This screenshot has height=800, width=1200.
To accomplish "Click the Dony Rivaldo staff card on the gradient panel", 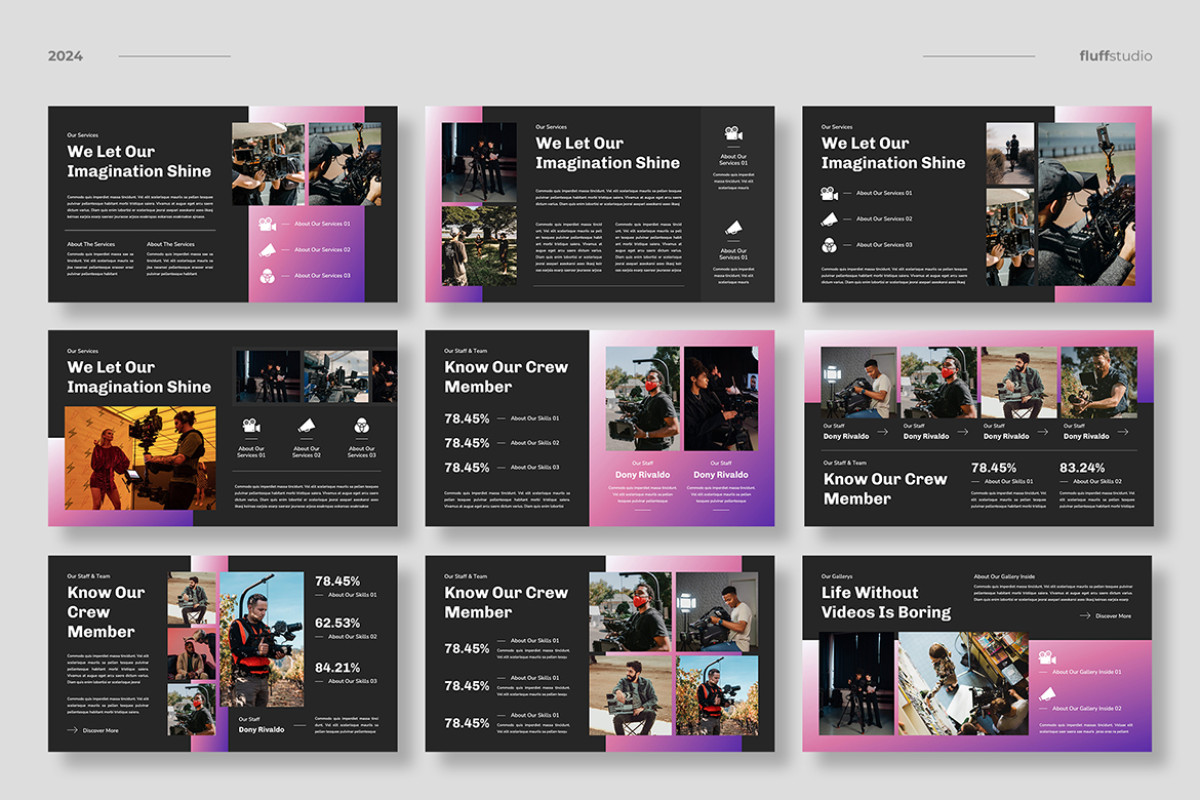I will point(643,474).
